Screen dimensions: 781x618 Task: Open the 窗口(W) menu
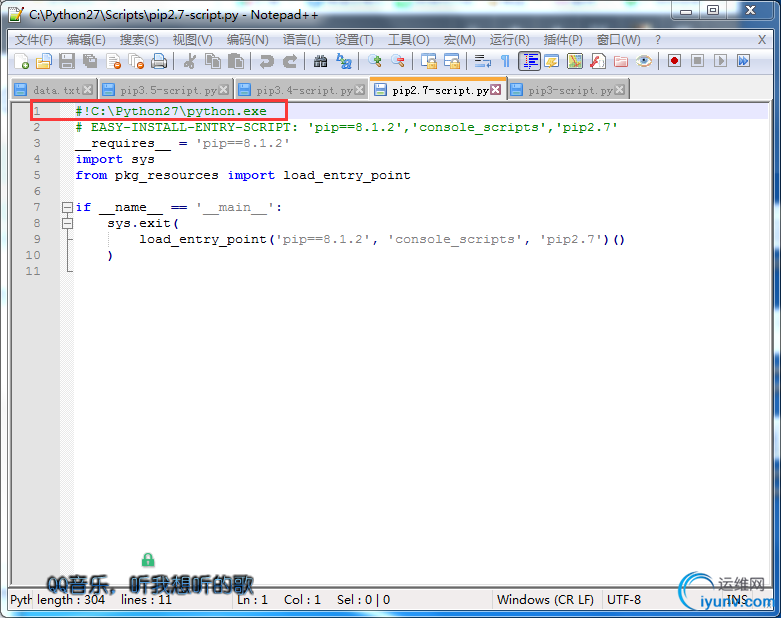(x=618, y=40)
